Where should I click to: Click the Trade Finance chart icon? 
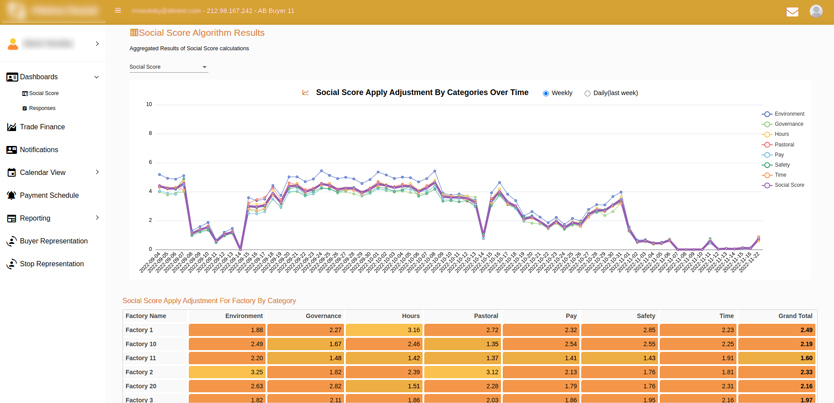pyautogui.click(x=12, y=127)
